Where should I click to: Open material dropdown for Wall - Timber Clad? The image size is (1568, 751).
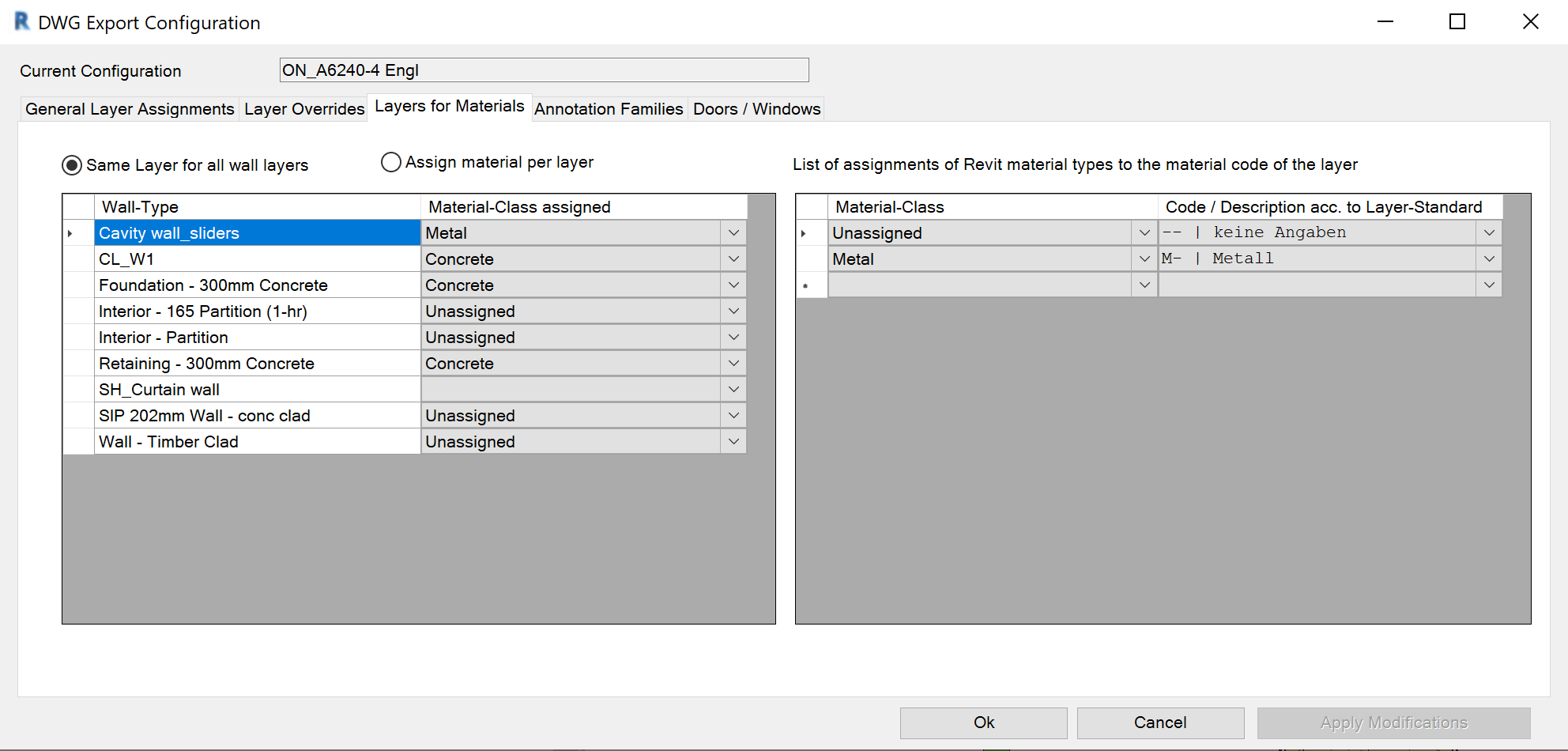pyautogui.click(x=733, y=442)
